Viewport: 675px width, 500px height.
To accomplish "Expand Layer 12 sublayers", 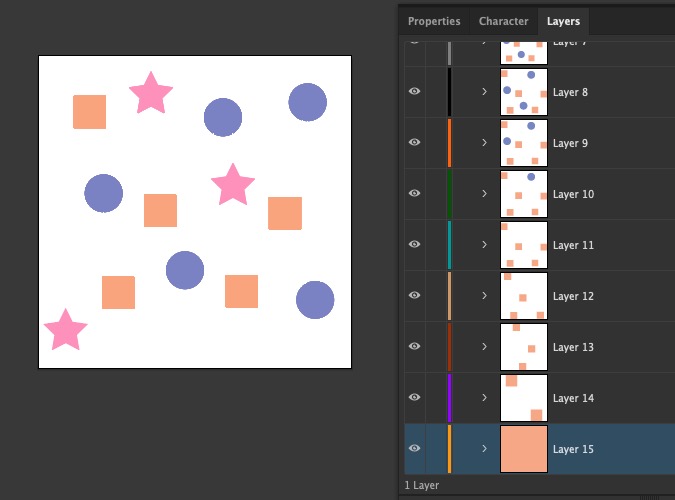I will (484, 295).
